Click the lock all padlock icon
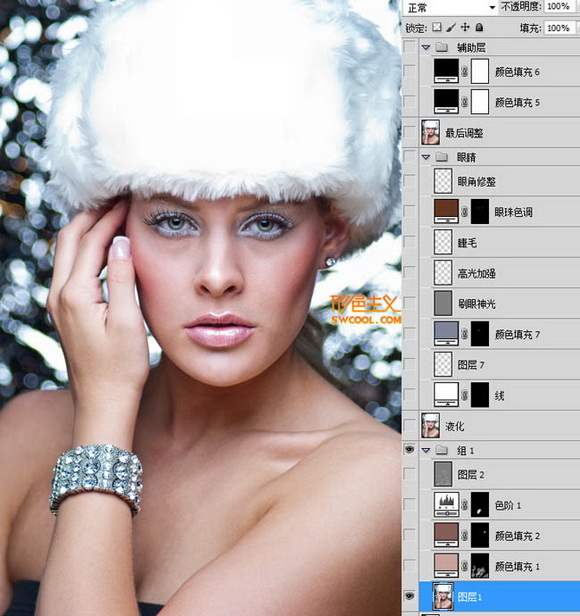Screen dimensions: 580x616 pyautogui.click(x=479, y=27)
